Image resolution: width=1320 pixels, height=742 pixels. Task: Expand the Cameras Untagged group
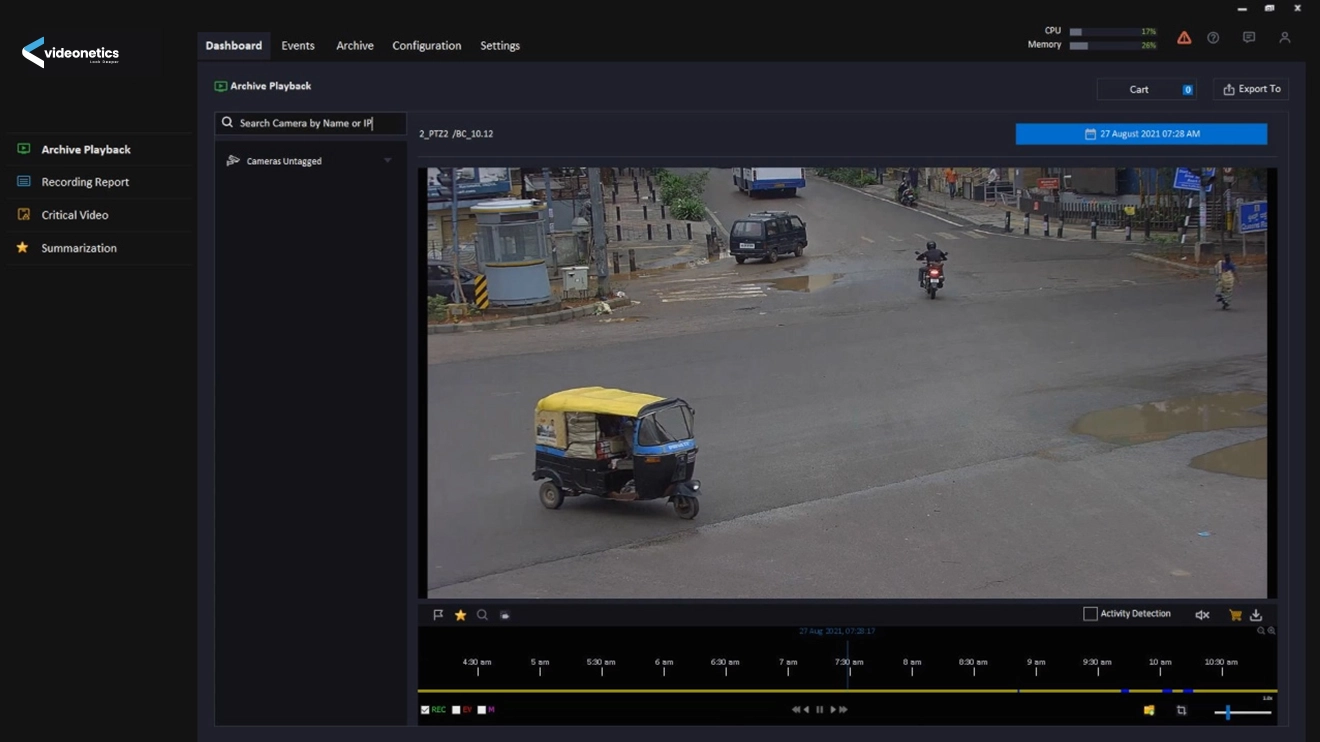point(387,161)
